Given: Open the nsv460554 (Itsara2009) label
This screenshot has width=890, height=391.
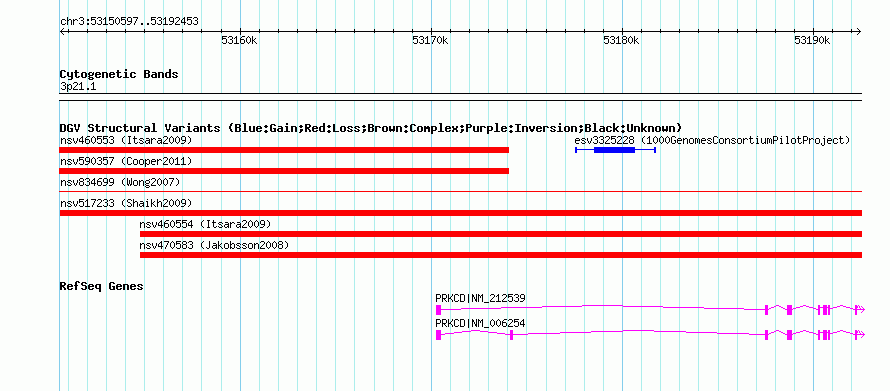Looking at the screenshot, I should click(205, 224).
